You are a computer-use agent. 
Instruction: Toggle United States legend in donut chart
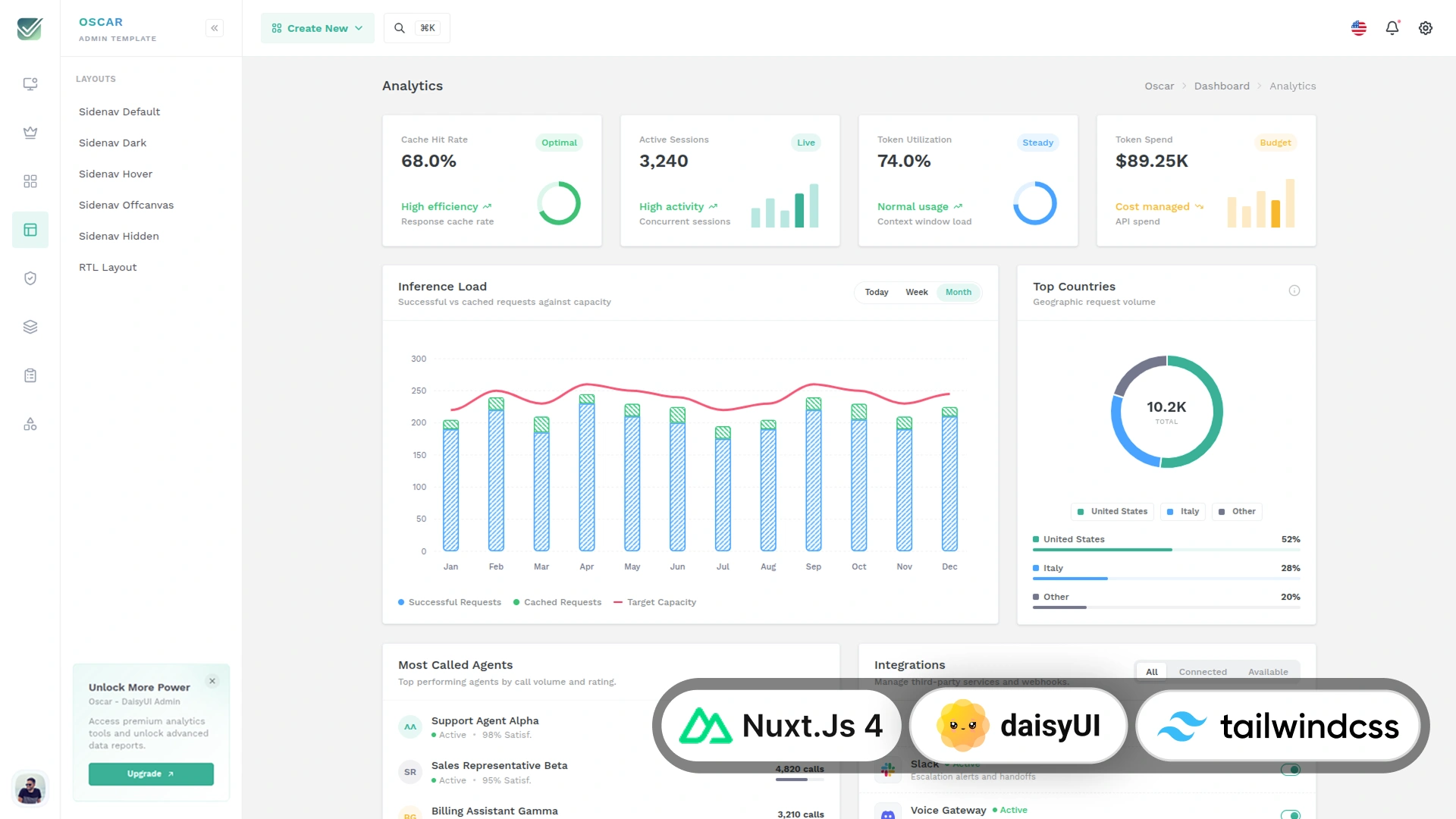pyautogui.click(x=1112, y=512)
